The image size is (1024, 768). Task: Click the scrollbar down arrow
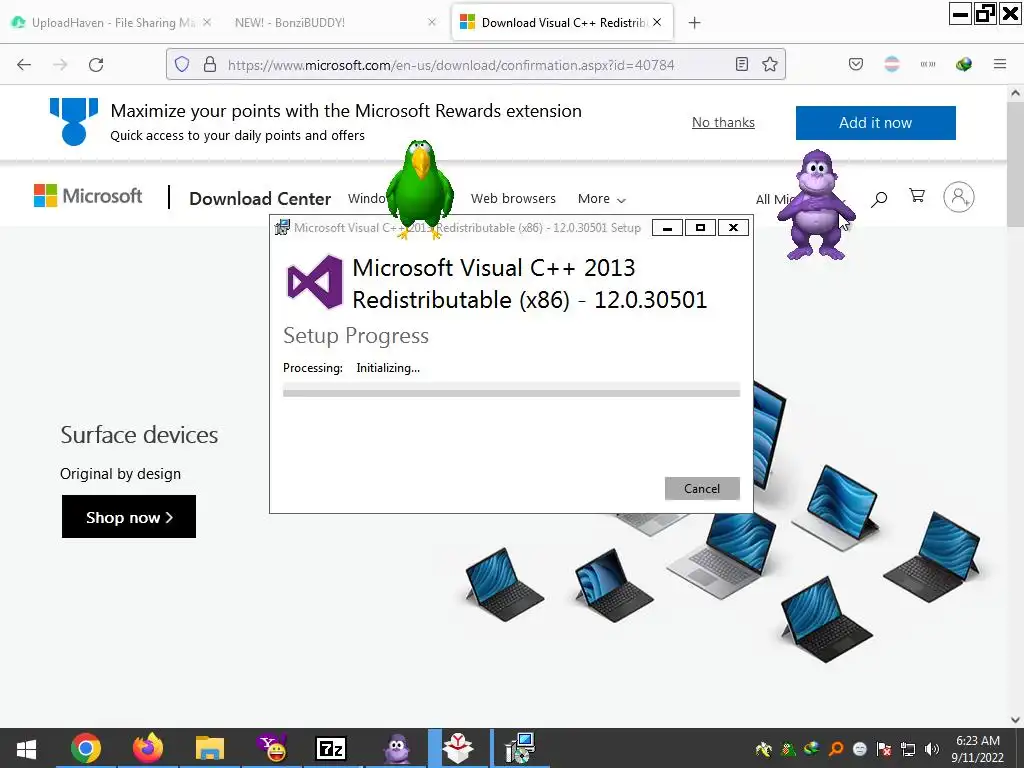[x=1016, y=719]
